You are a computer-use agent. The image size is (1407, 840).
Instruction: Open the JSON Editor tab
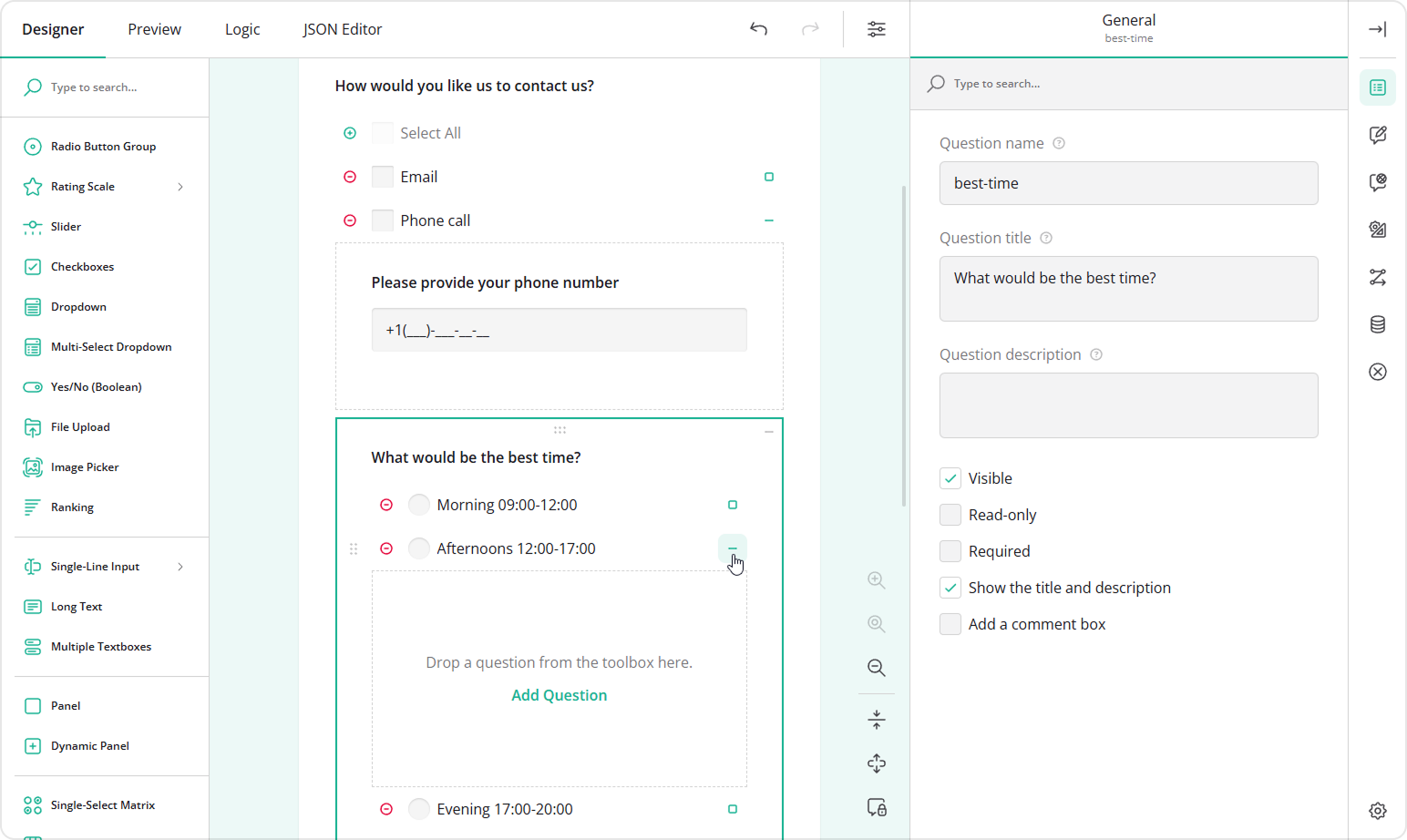pyautogui.click(x=342, y=28)
